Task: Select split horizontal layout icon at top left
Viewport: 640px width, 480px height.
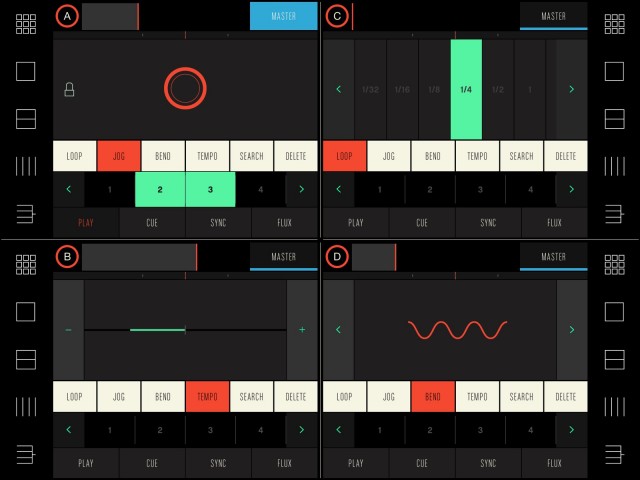Action: click(x=26, y=118)
